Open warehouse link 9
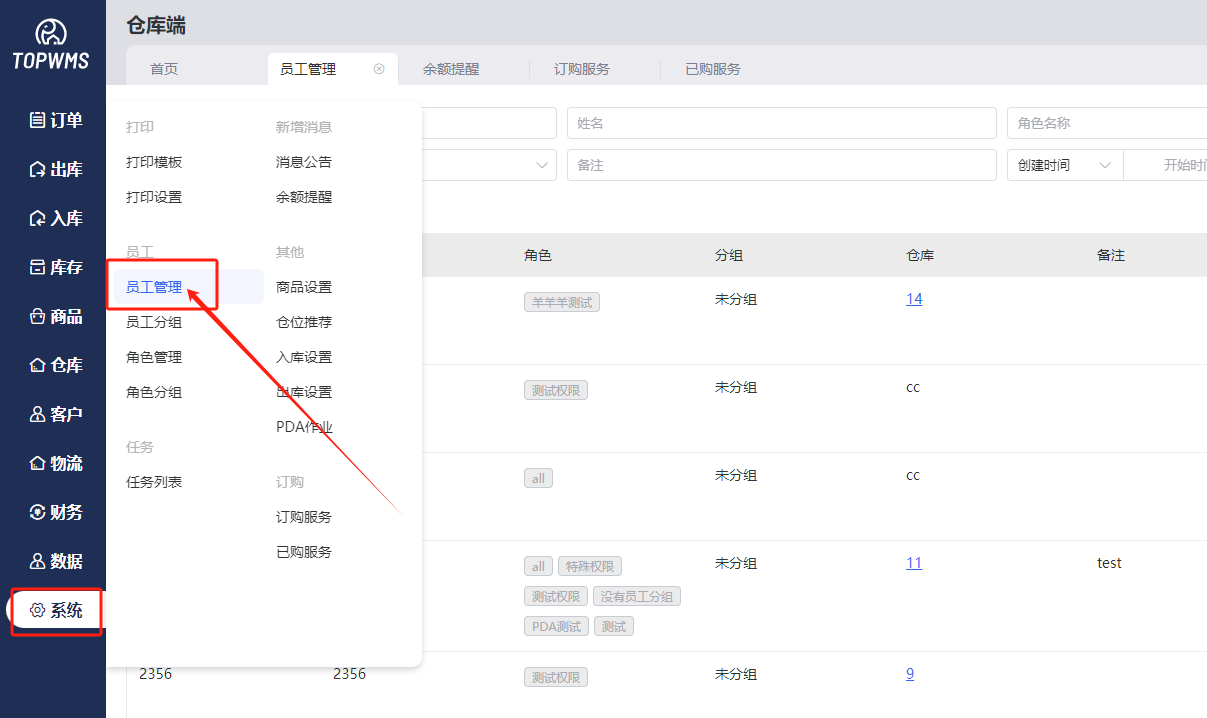 (x=910, y=674)
